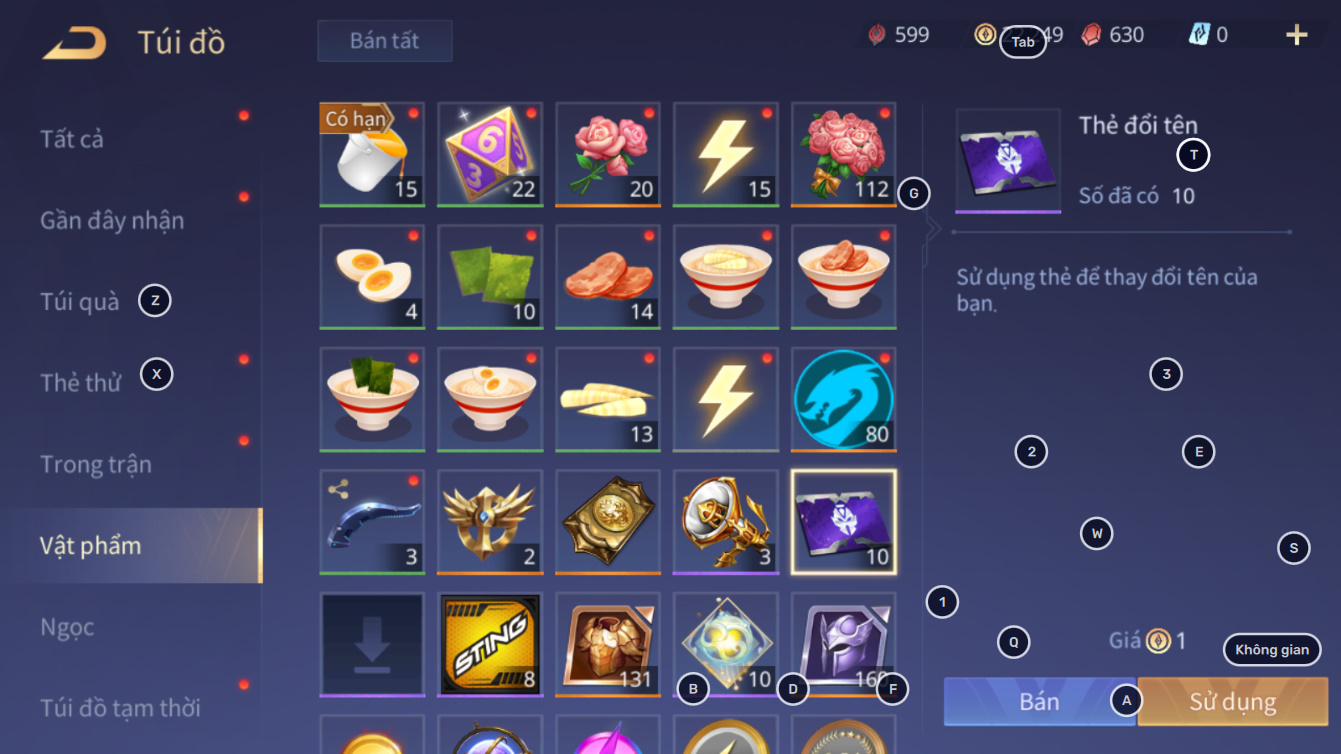The width and height of the screenshot is (1341, 754).
Task: Click the Thẻ đổi tên preview thumbnail
Action: pos(1008,160)
